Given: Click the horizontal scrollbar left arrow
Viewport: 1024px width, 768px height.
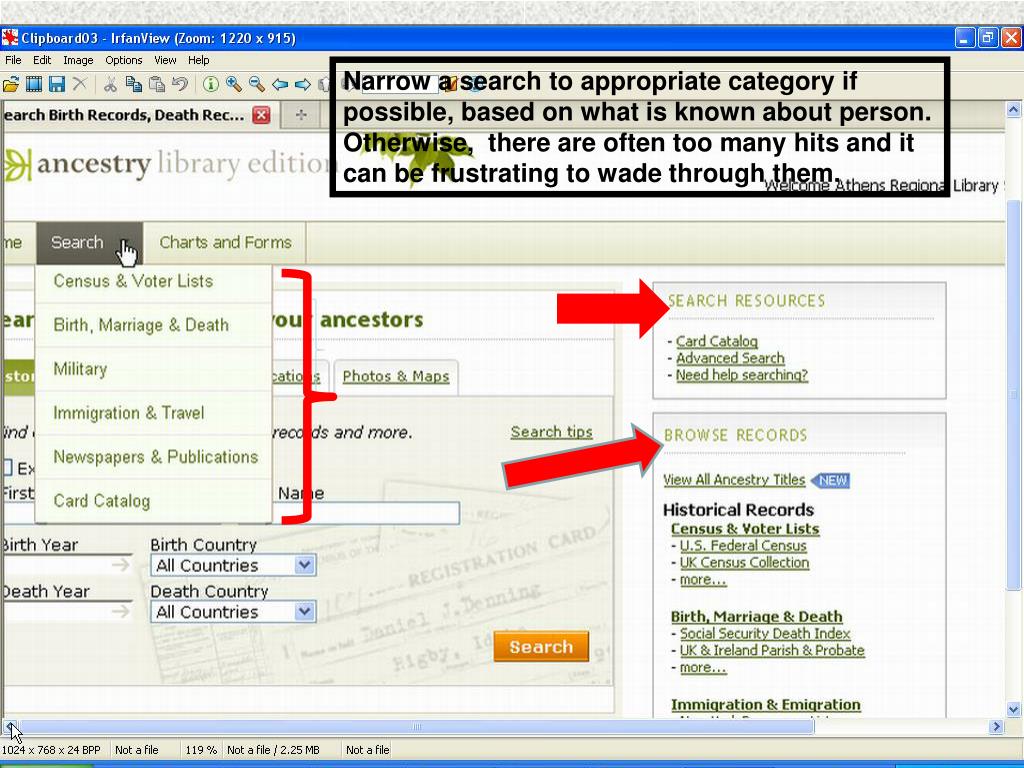Looking at the screenshot, I should pyautogui.click(x=10, y=726).
